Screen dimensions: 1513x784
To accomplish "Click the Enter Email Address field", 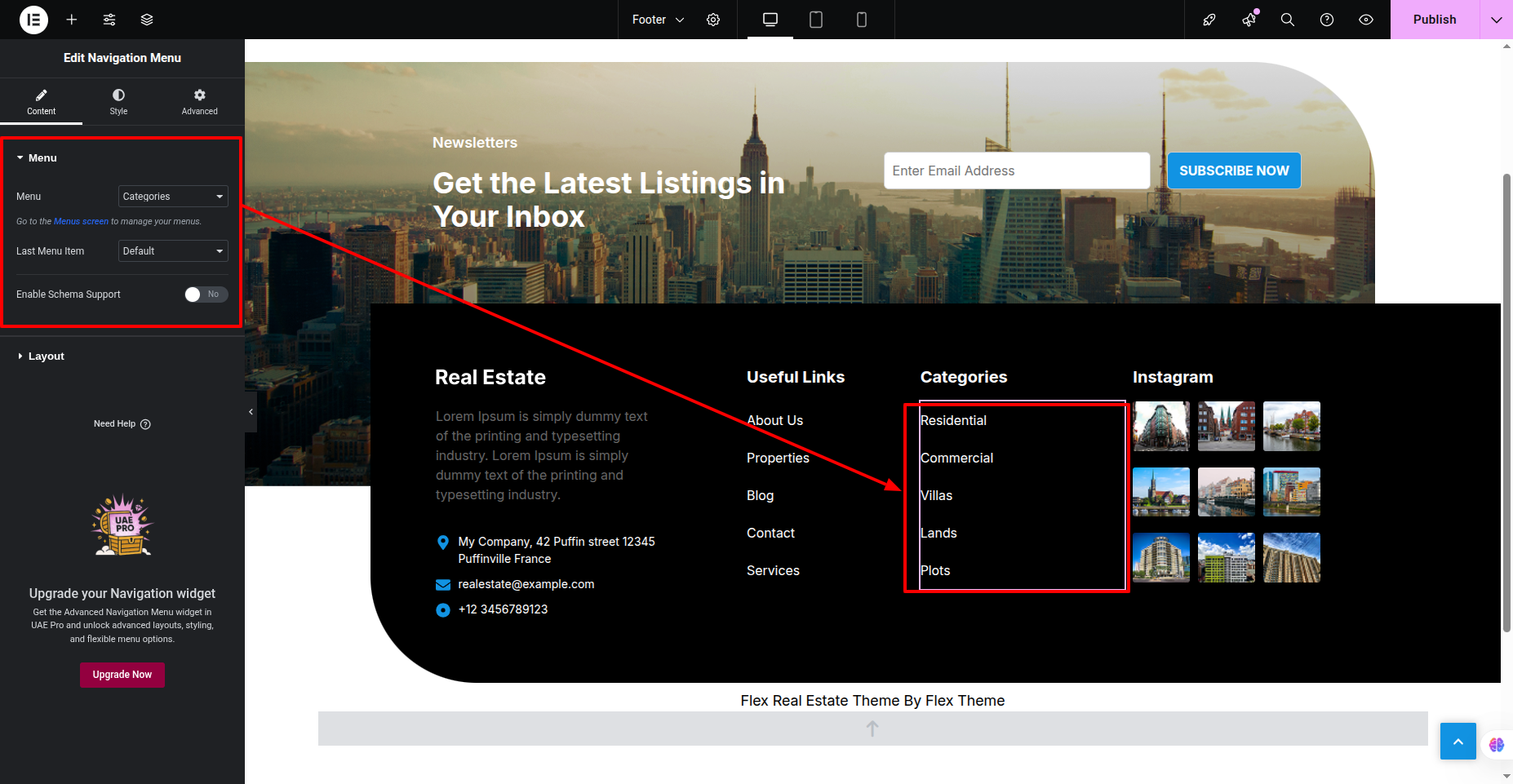I will (1016, 171).
